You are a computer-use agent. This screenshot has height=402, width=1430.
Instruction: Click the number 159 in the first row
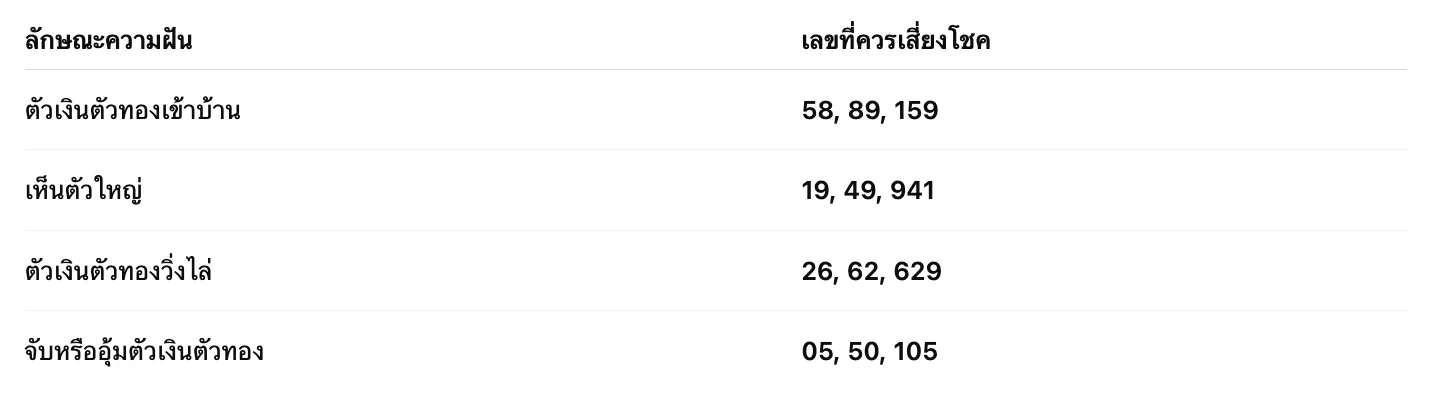tap(916, 110)
